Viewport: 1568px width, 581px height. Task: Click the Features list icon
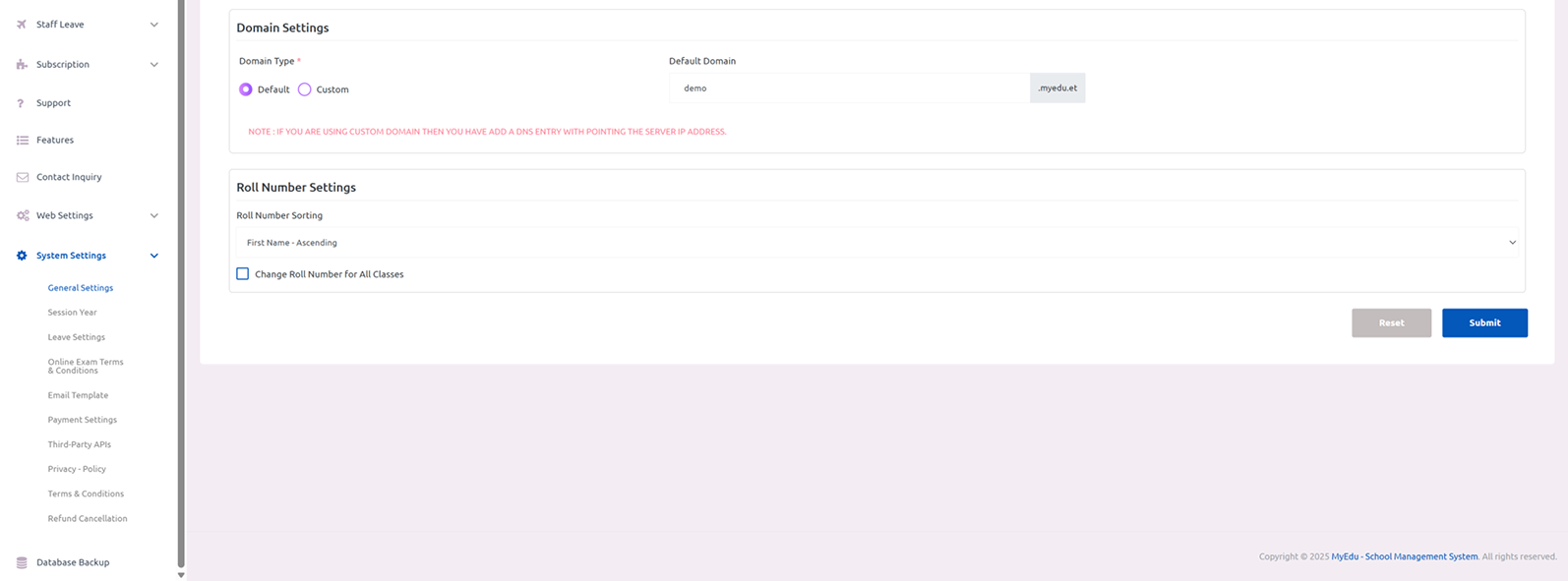tap(22, 141)
